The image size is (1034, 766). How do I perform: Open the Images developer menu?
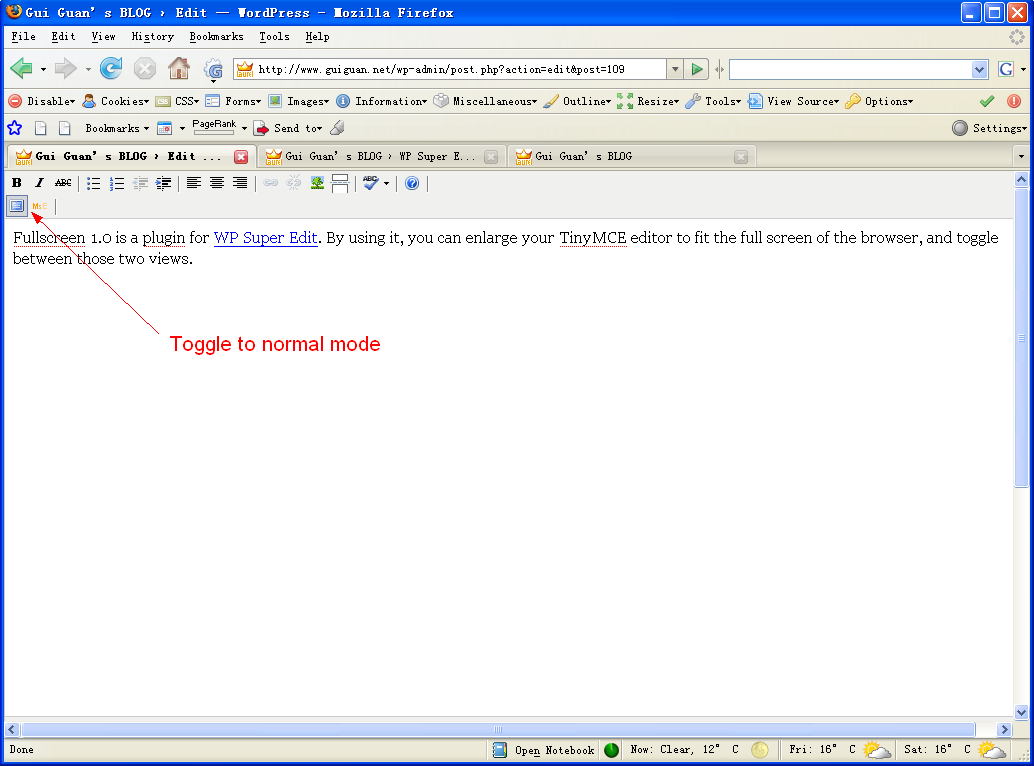(x=299, y=102)
